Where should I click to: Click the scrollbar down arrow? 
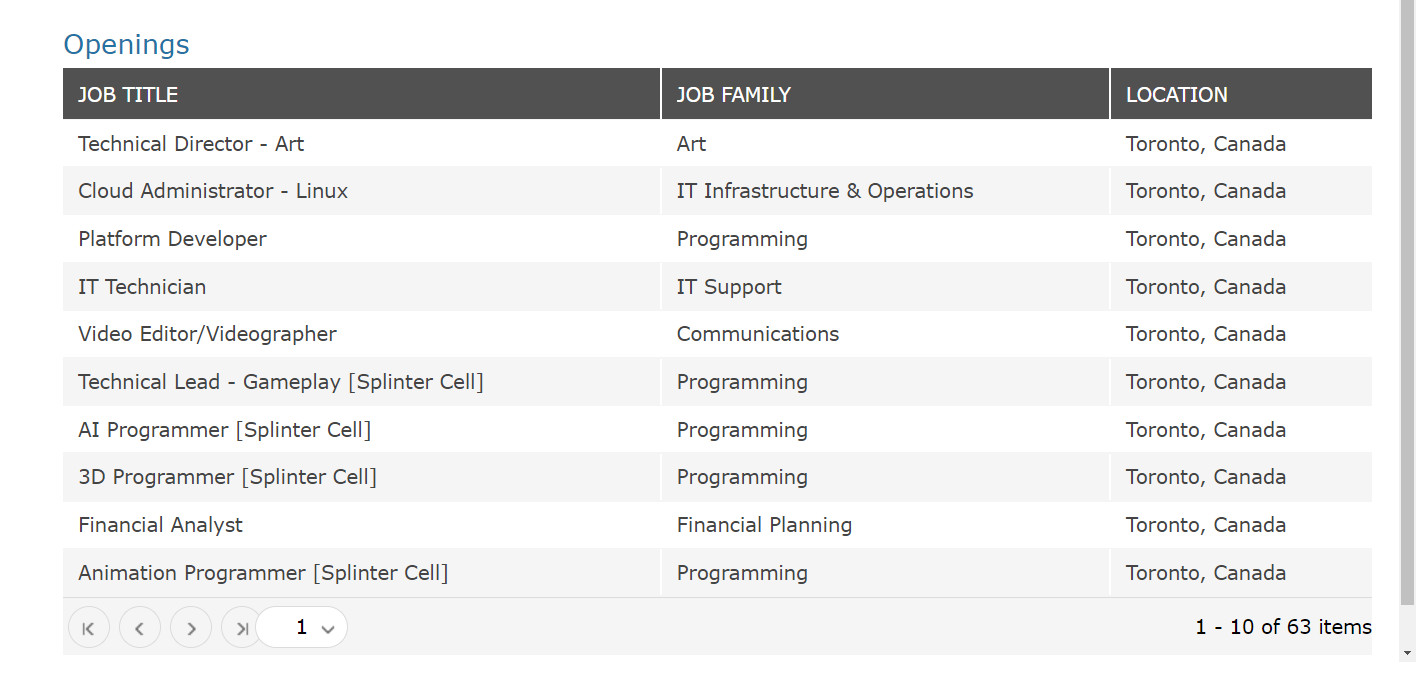pyautogui.click(x=1408, y=653)
